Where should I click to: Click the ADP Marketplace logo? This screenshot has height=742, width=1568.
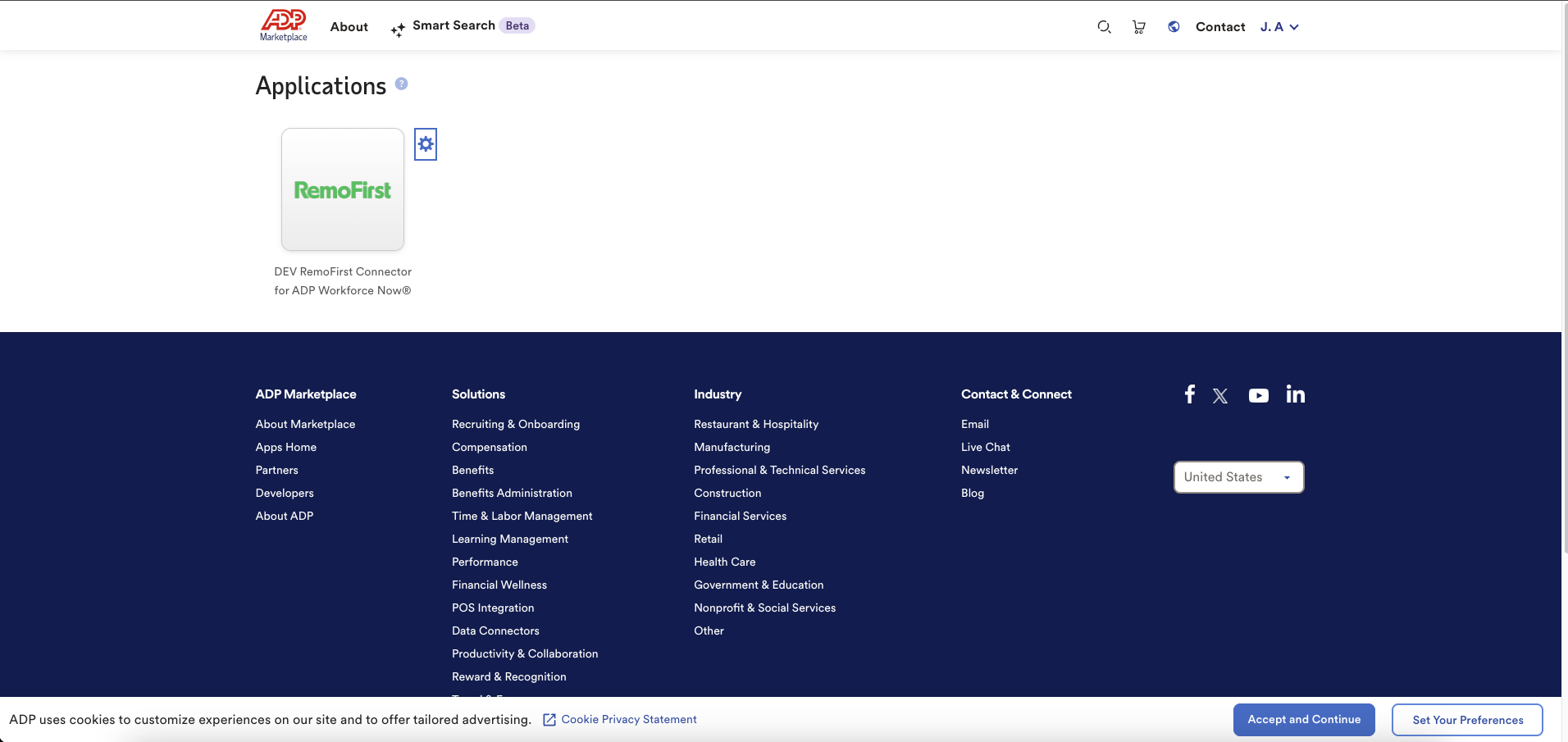(283, 25)
